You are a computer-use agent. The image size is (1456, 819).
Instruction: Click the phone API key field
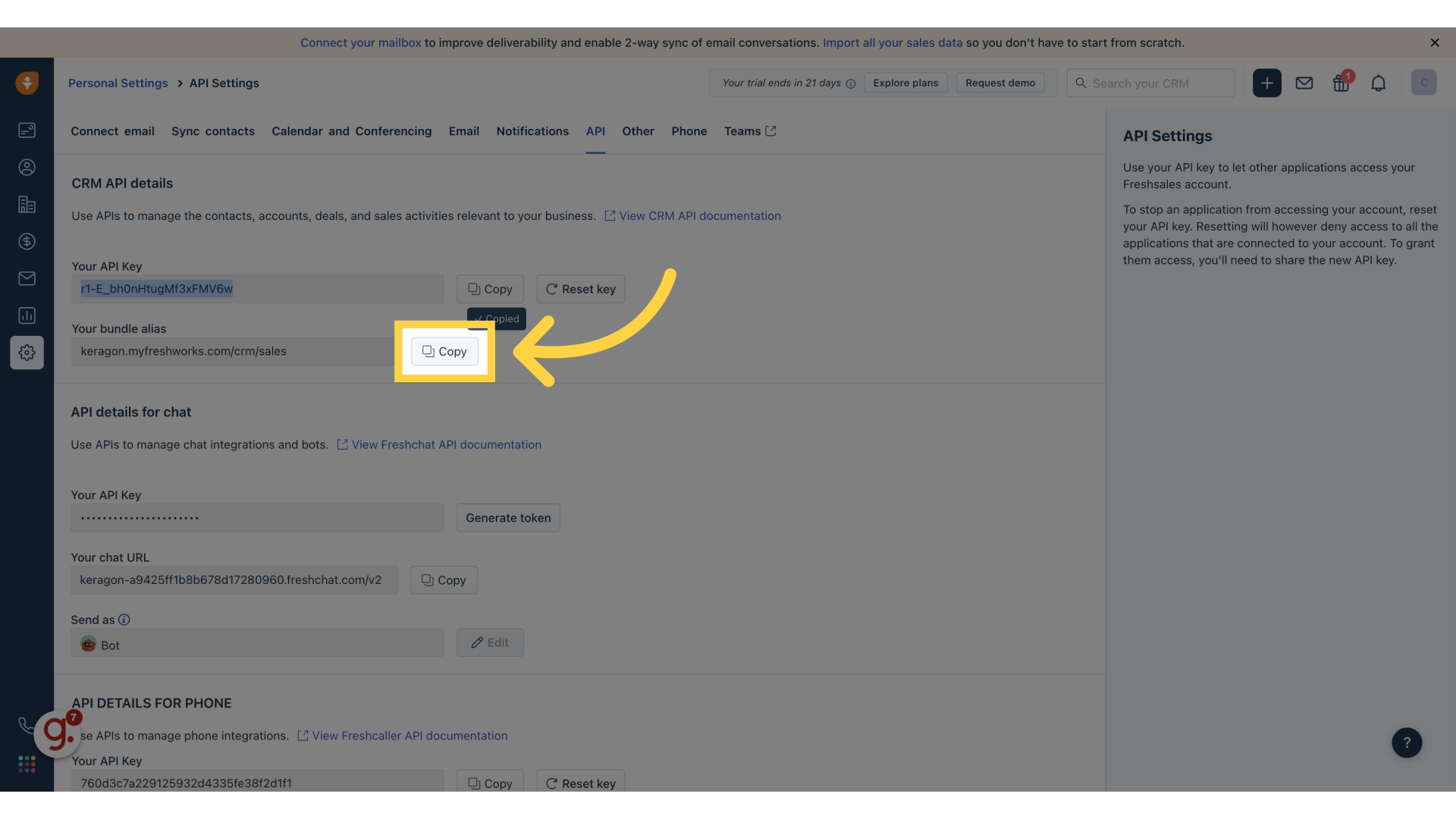(257, 782)
